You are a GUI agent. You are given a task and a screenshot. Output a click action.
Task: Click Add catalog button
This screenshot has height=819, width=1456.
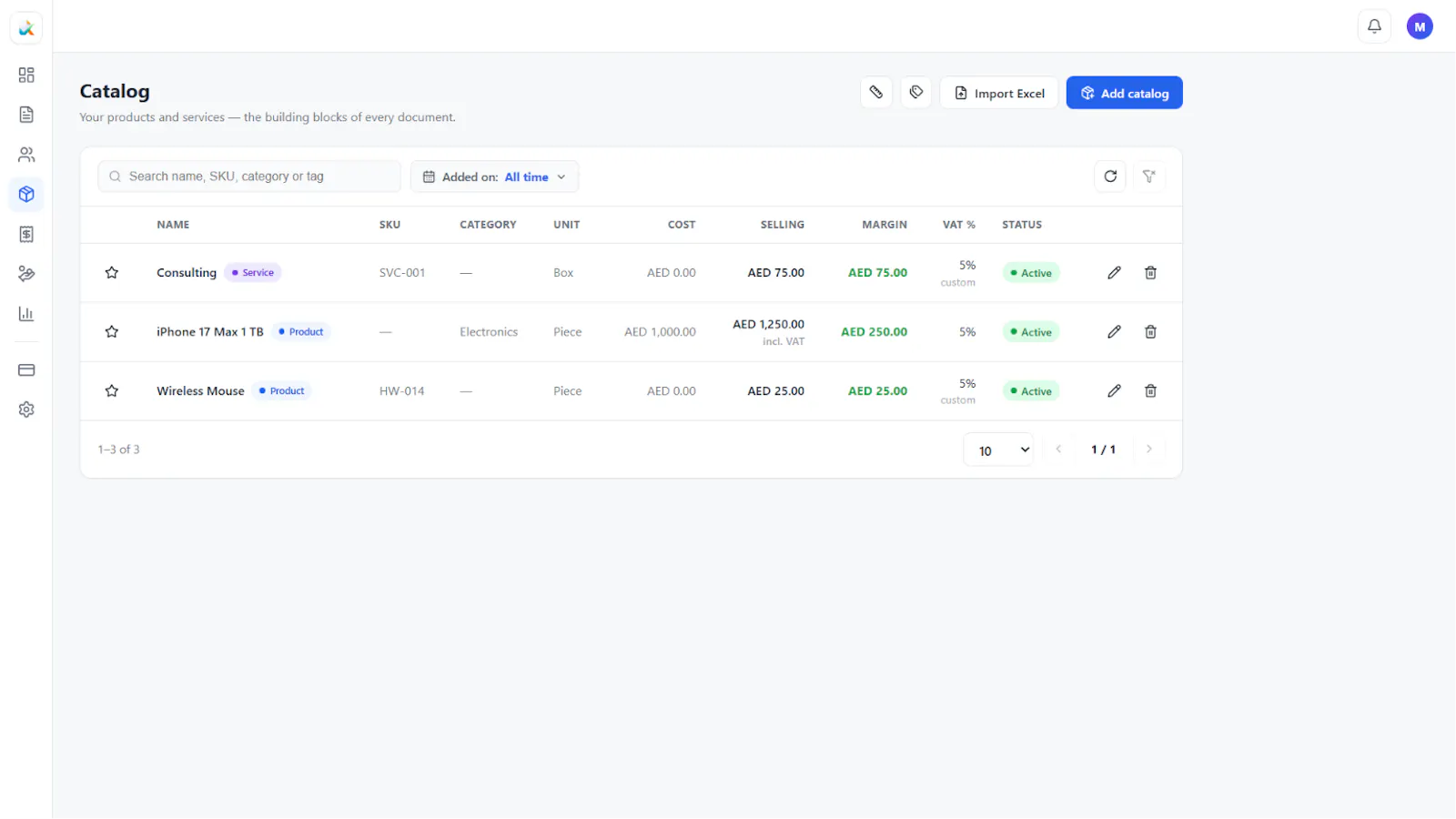coord(1124,93)
